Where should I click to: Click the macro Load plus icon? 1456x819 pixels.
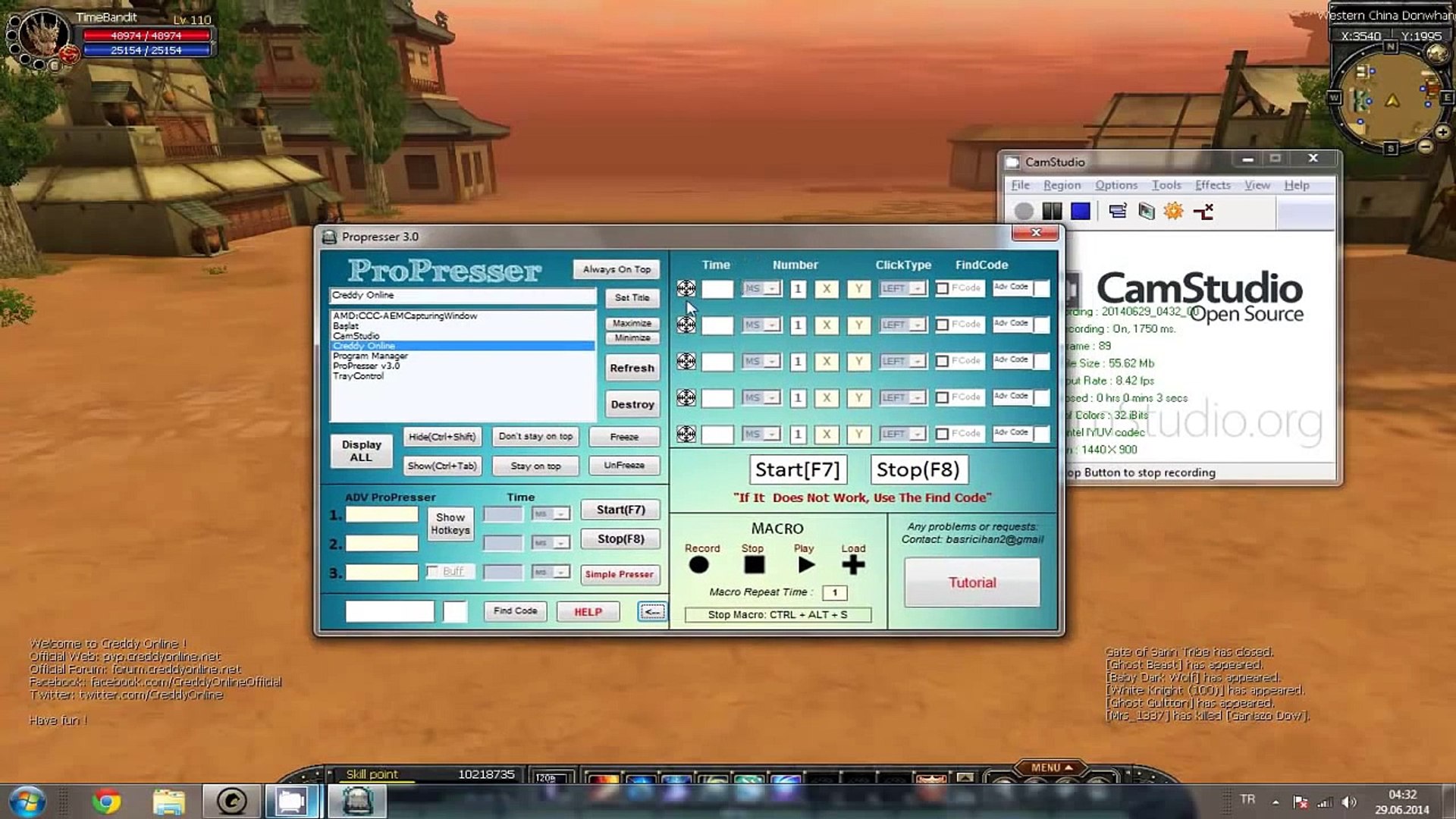tap(853, 565)
